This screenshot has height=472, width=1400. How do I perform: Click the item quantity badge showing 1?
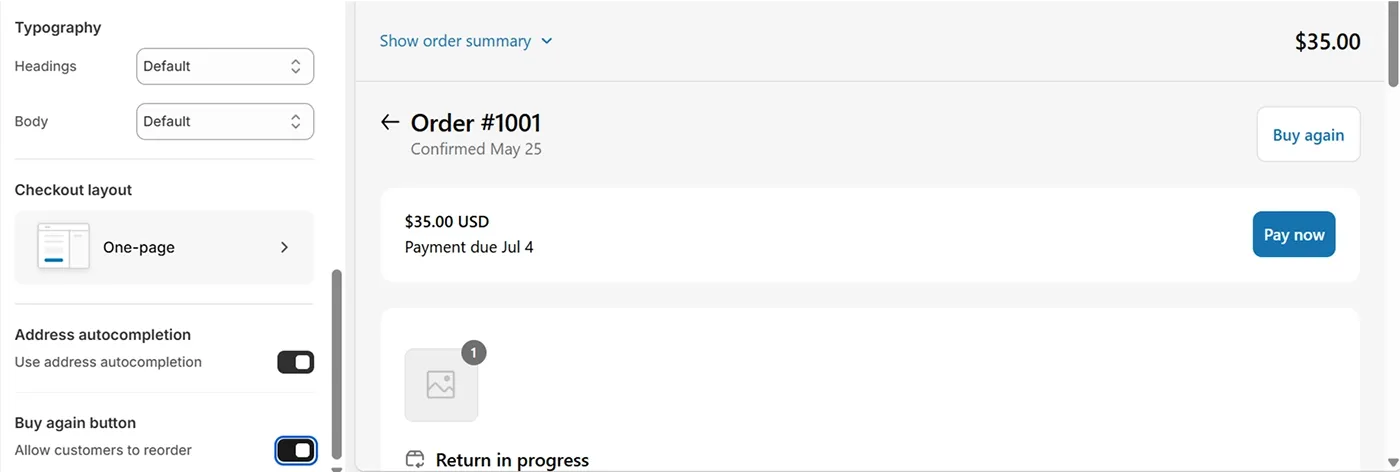click(x=474, y=353)
